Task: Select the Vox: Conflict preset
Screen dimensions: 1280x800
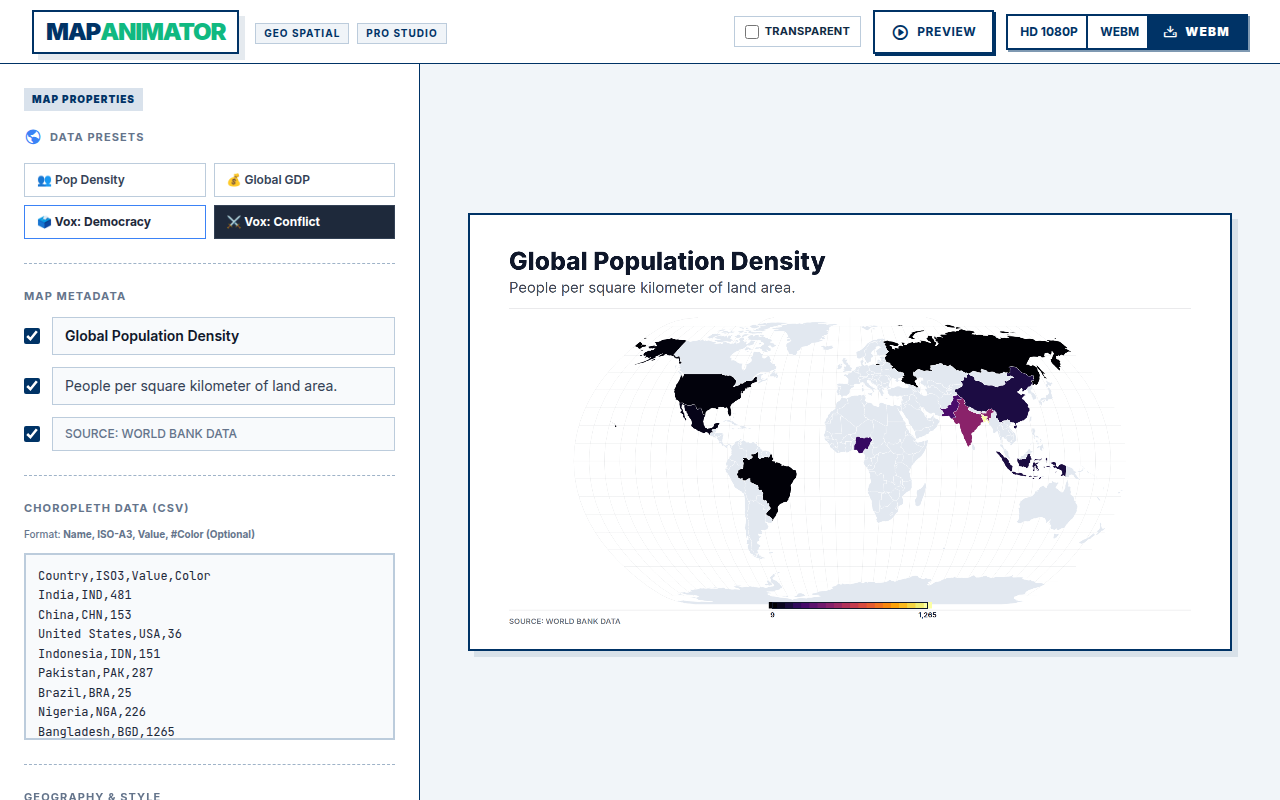Action: [304, 222]
